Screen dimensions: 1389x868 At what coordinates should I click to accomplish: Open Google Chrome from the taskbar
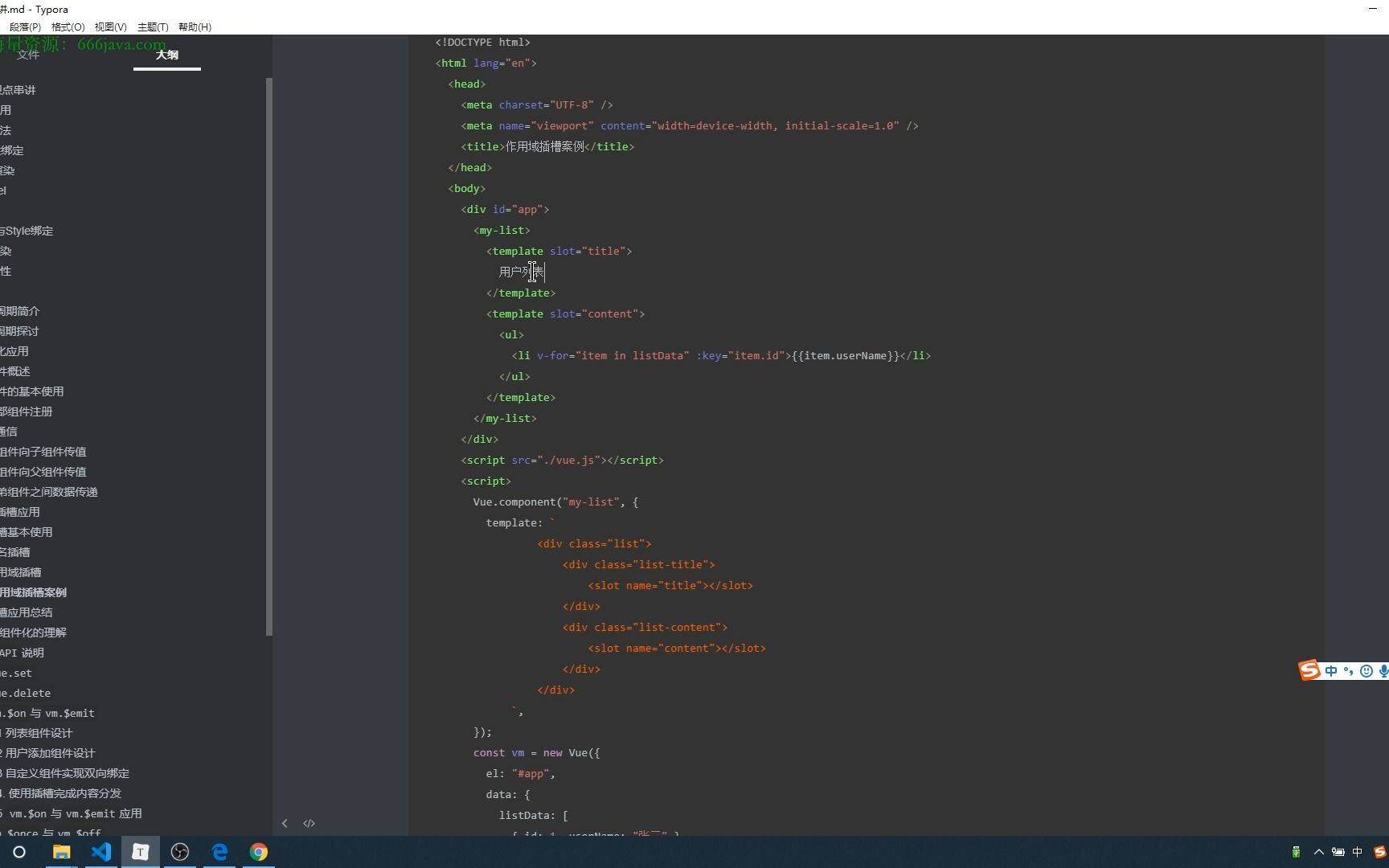258,852
